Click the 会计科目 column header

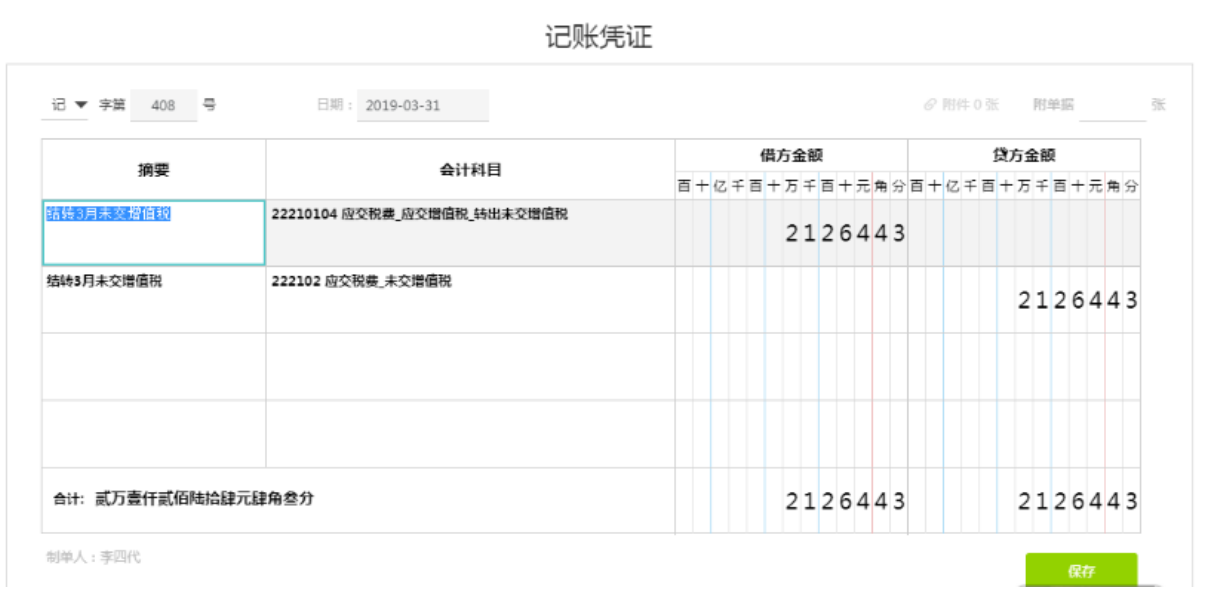(x=471, y=169)
